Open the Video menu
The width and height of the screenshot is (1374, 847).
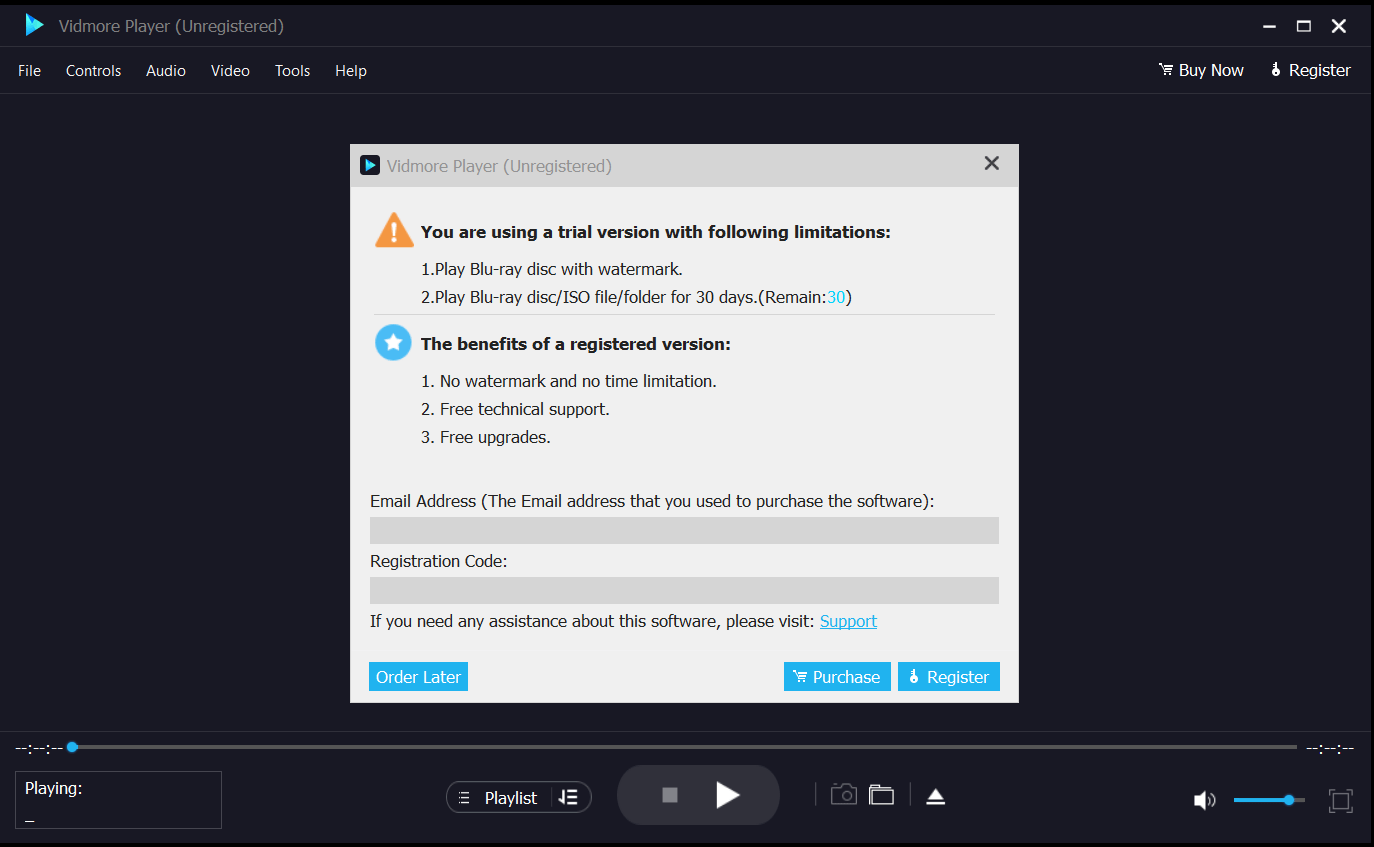pyautogui.click(x=230, y=71)
